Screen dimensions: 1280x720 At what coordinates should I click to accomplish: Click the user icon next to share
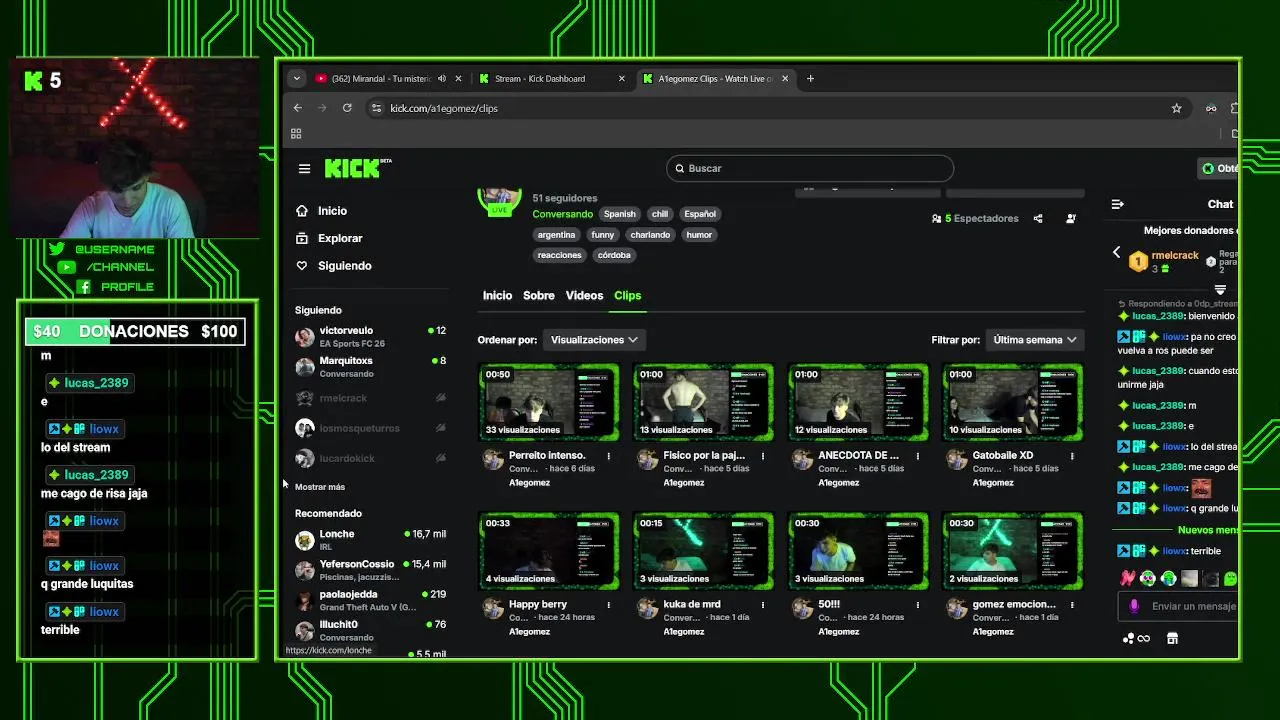(x=1071, y=218)
